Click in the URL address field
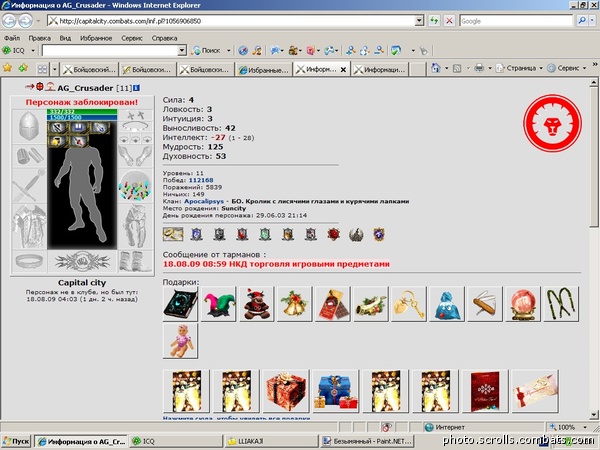Screen dimensions: 600x450 pos(231,21)
